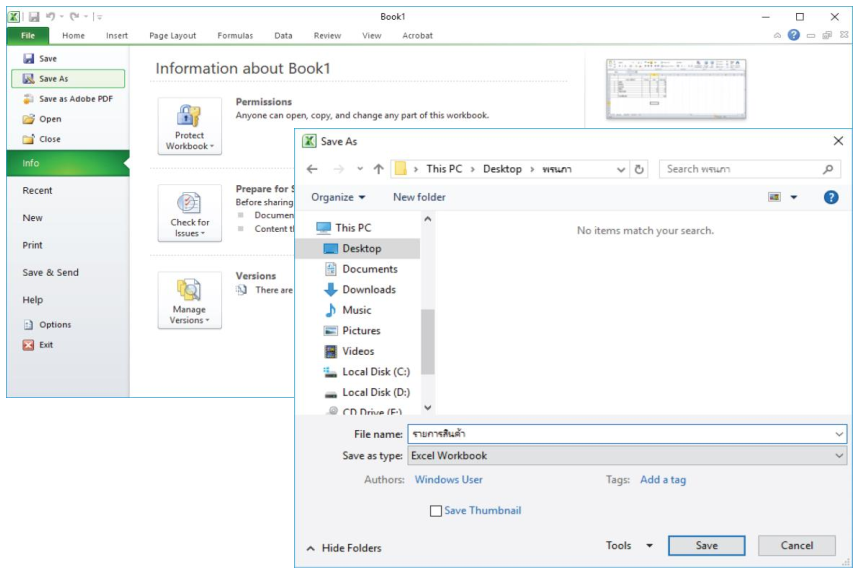Collapse the dialog with Hide Folders
864x575 pixels.
coord(344,548)
